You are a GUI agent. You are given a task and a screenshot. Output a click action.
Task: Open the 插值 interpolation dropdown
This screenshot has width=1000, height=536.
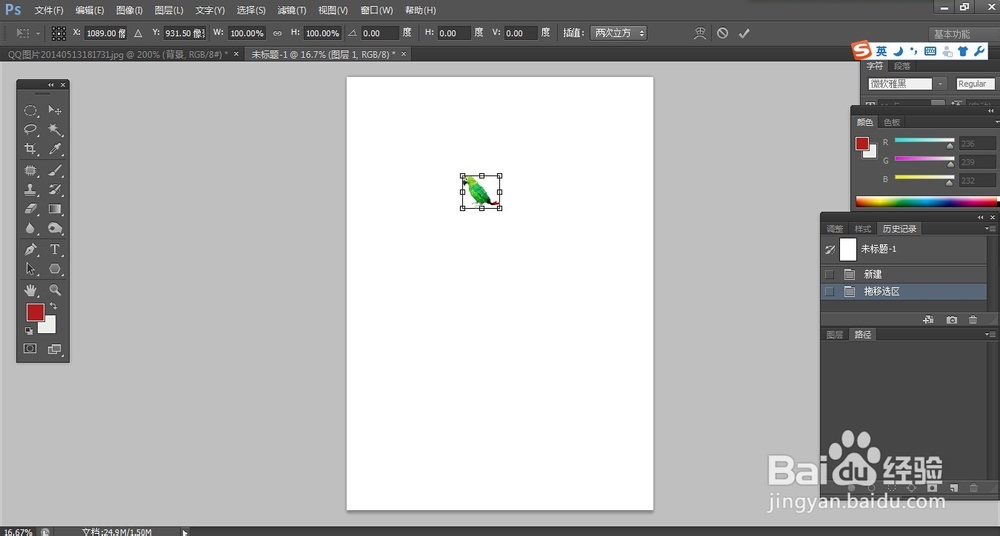tap(618, 33)
